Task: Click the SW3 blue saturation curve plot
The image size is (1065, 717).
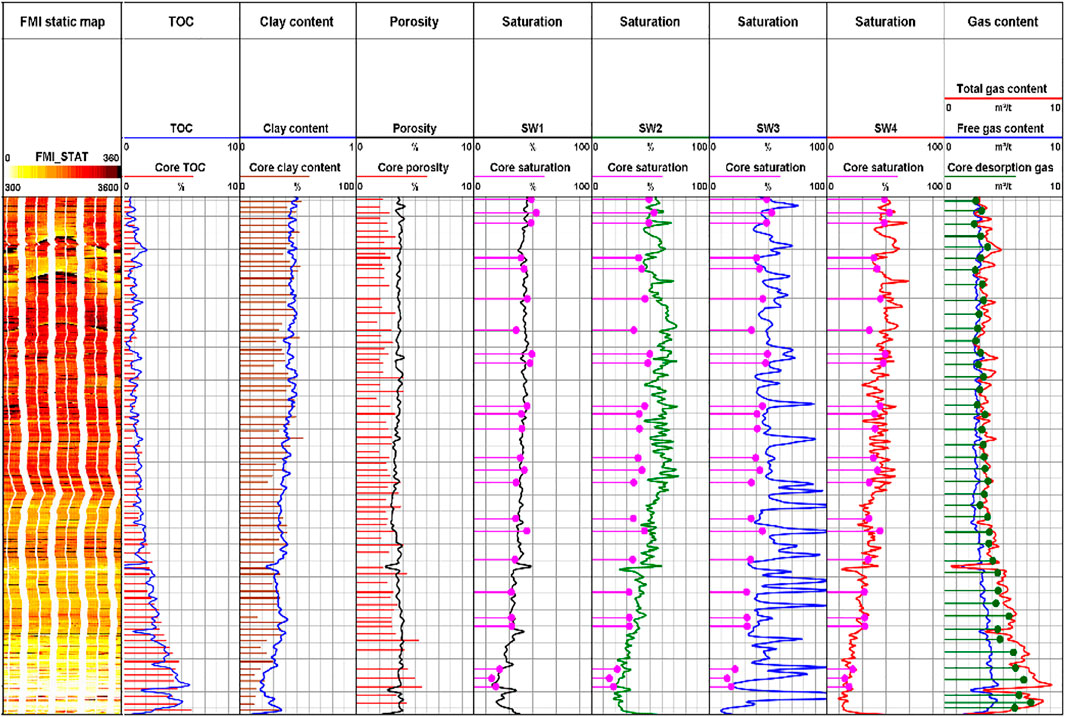Action: (x=768, y=456)
